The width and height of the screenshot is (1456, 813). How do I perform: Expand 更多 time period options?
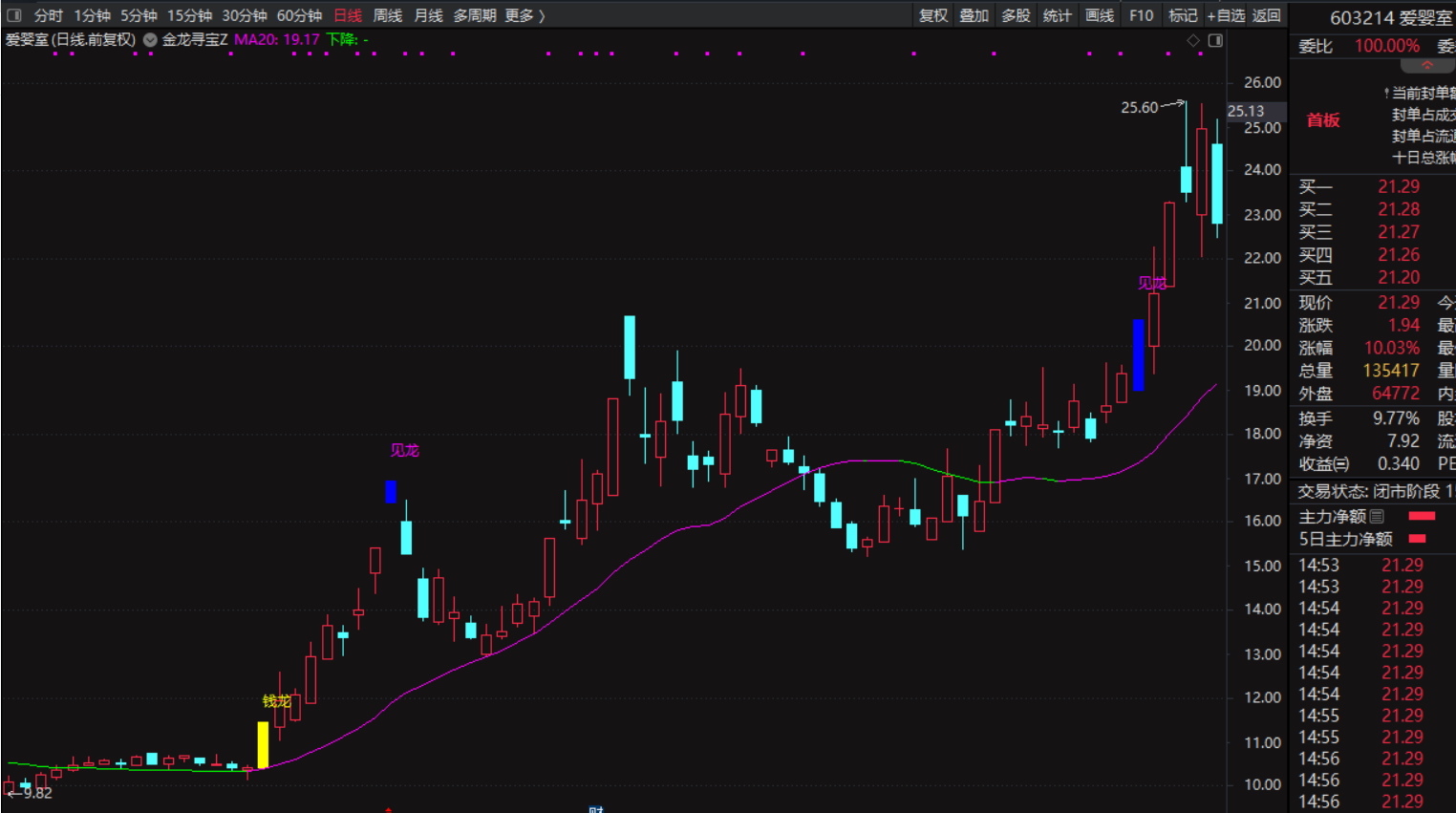click(x=525, y=15)
